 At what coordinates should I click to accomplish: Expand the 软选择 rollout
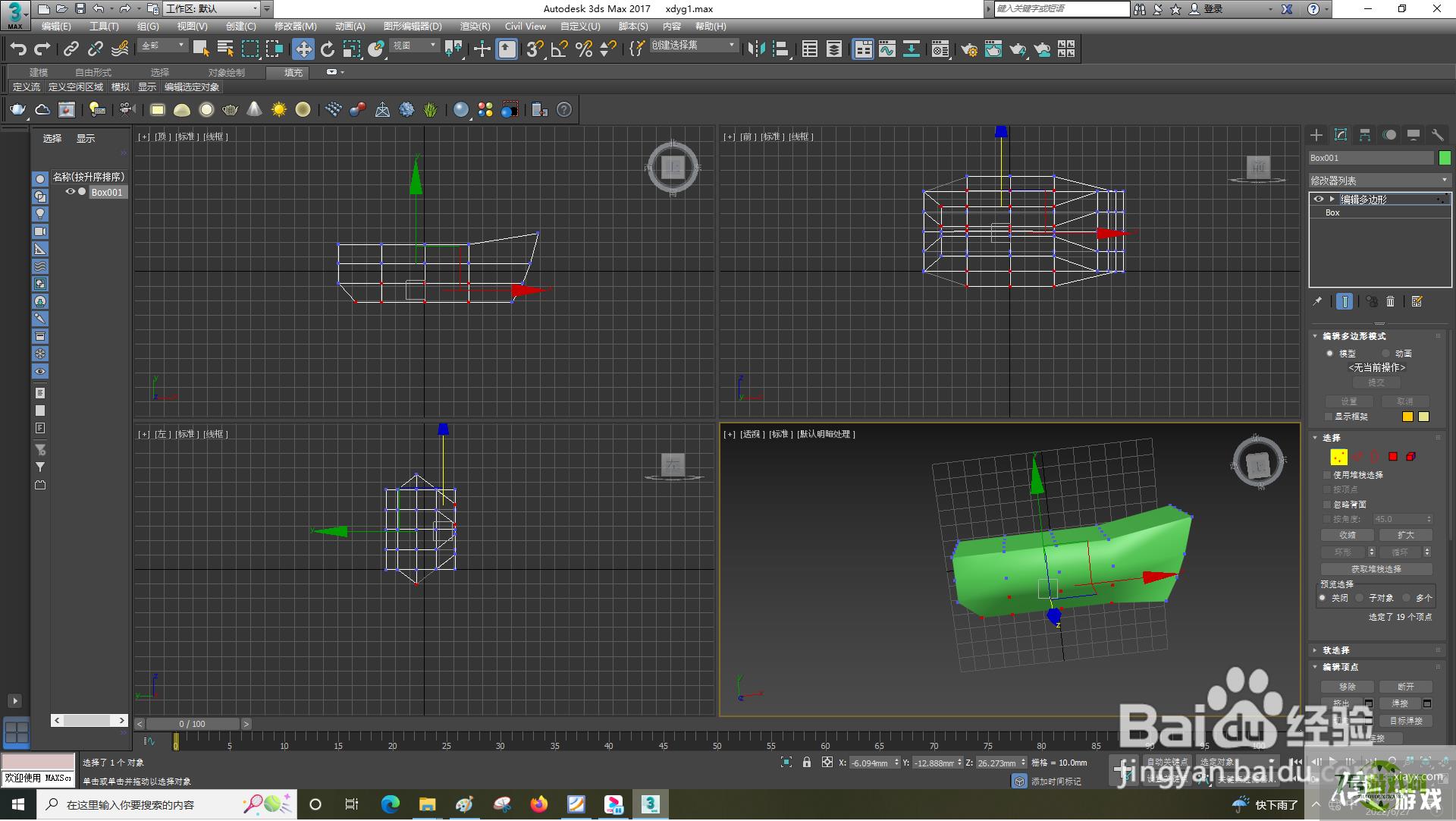point(1335,650)
